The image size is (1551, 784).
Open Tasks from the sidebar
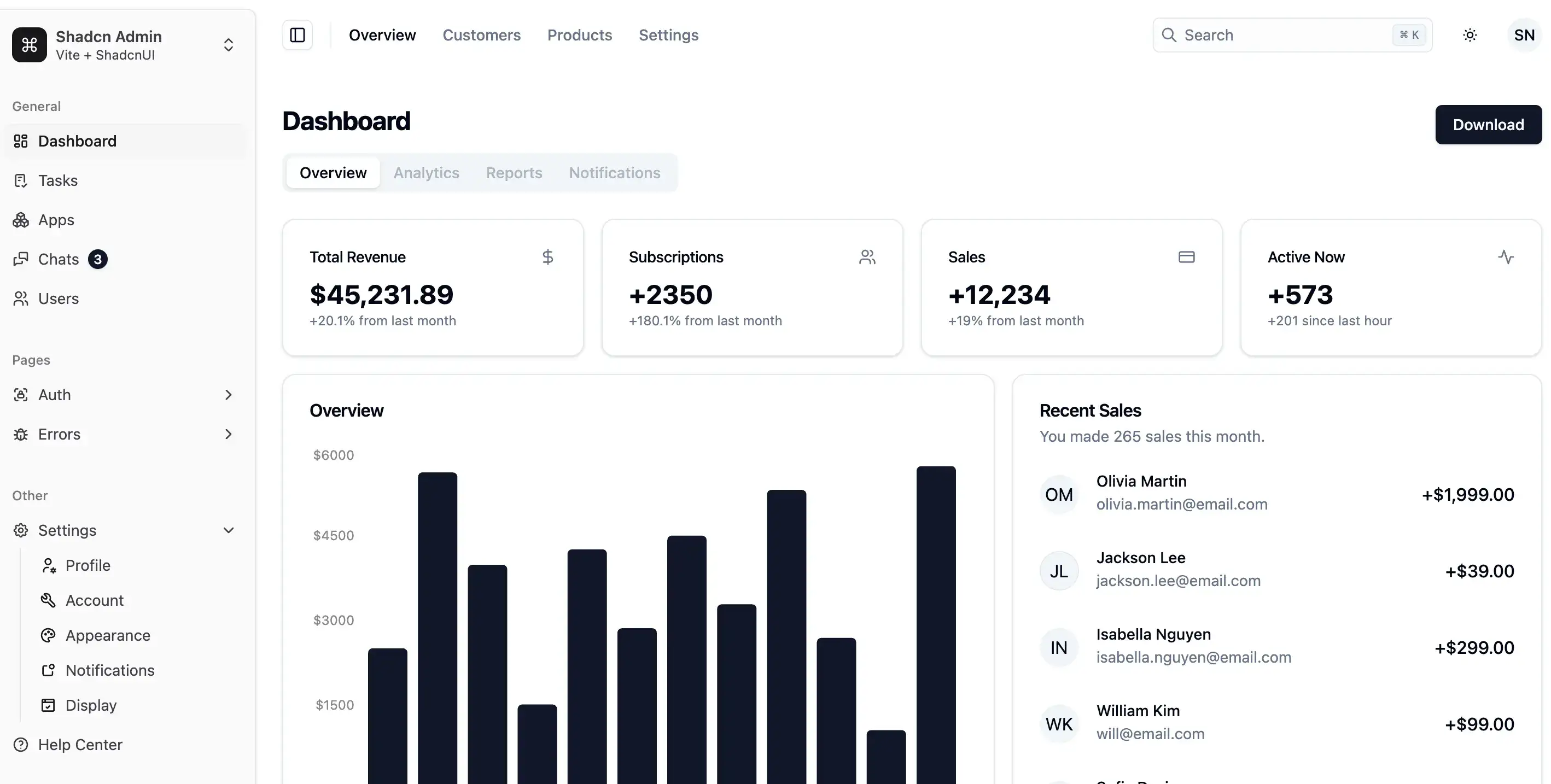125,180
